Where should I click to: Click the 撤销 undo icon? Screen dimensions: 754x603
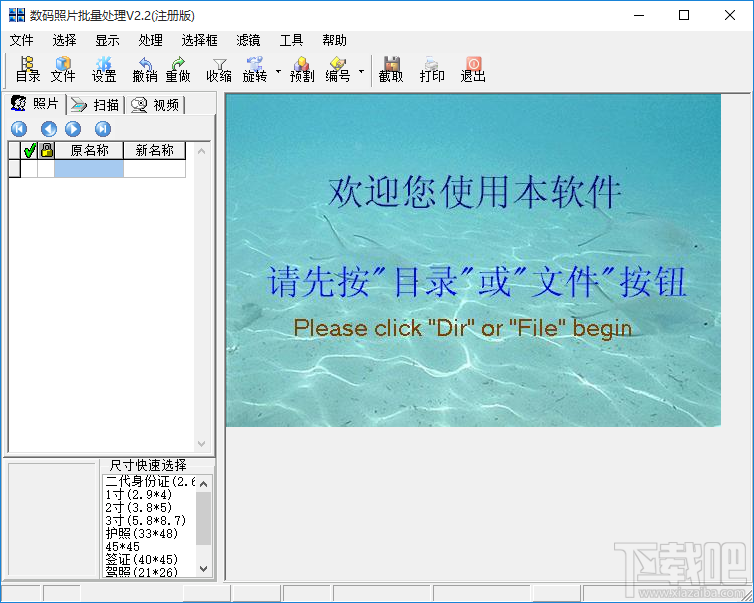pyautogui.click(x=145, y=69)
